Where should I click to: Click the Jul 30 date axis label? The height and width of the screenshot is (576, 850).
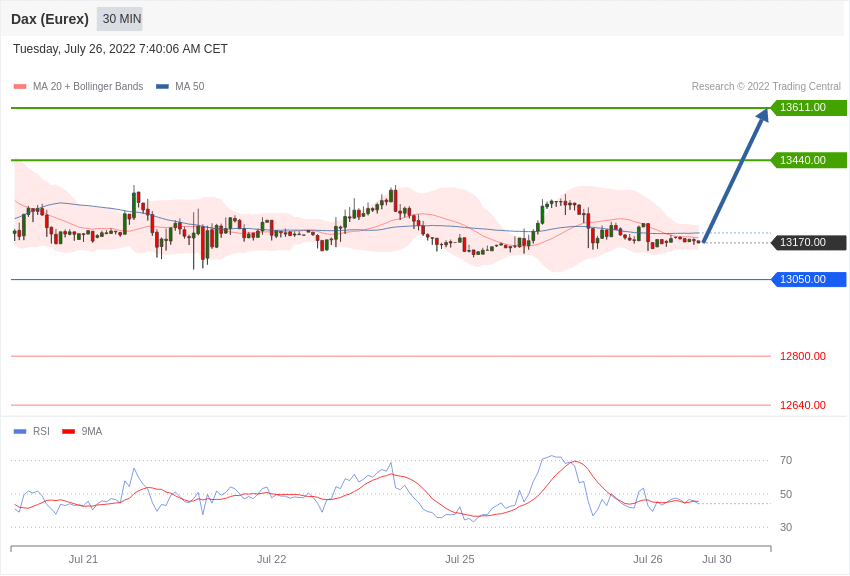pyautogui.click(x=717, y=559)
